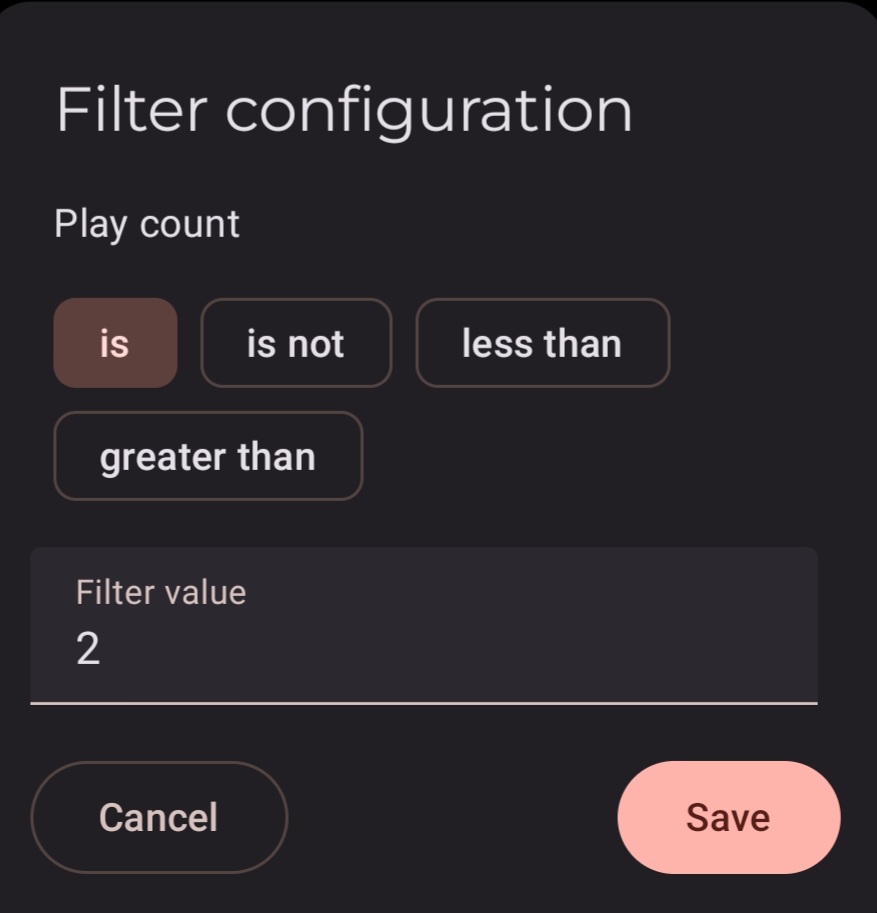Viewport: 877px width, 913px height.
Task: Select the "is" comparison chip
Action: click(115, 343)
